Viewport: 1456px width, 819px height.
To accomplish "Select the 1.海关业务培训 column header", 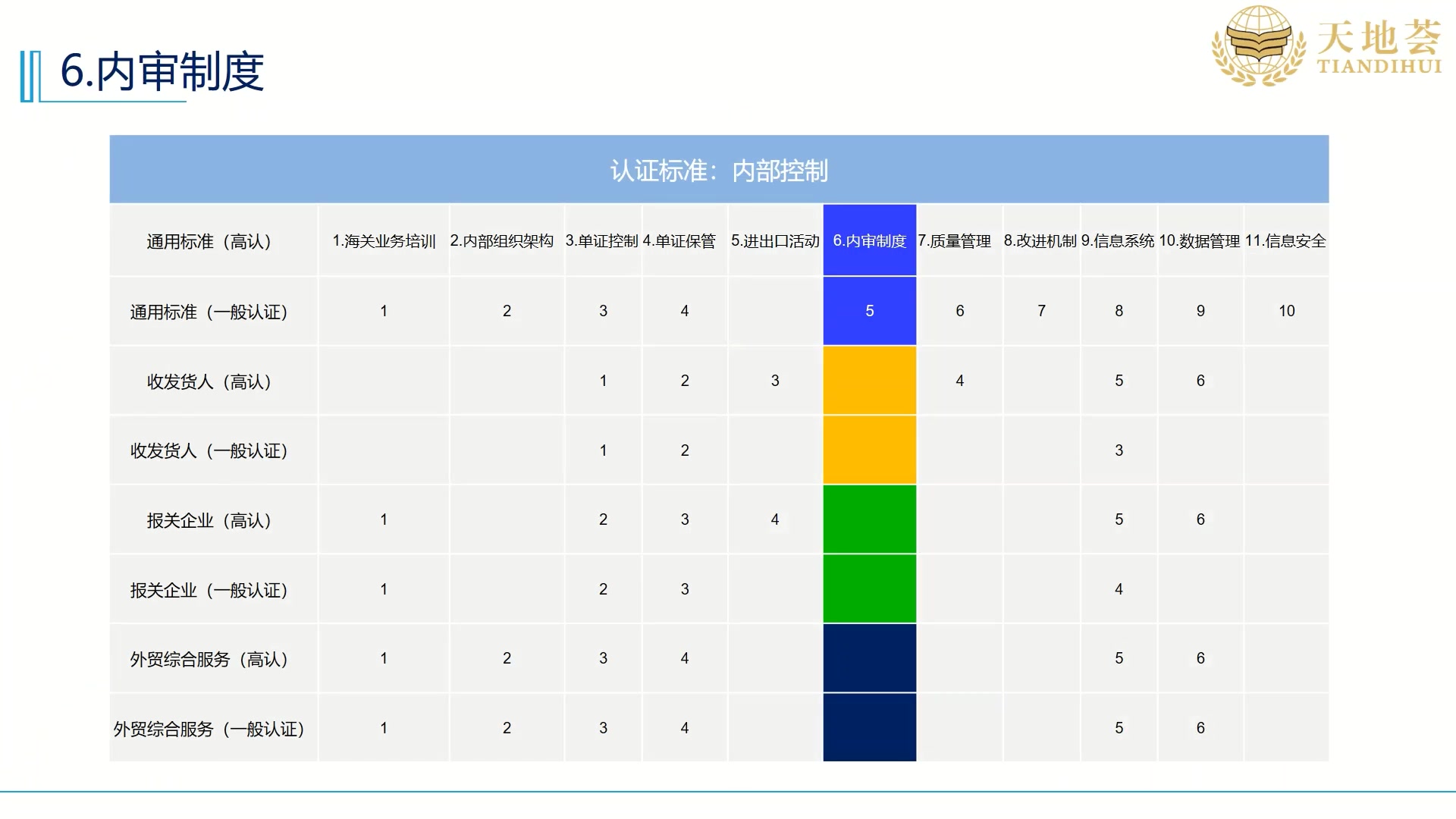I will tap(384, 241).
